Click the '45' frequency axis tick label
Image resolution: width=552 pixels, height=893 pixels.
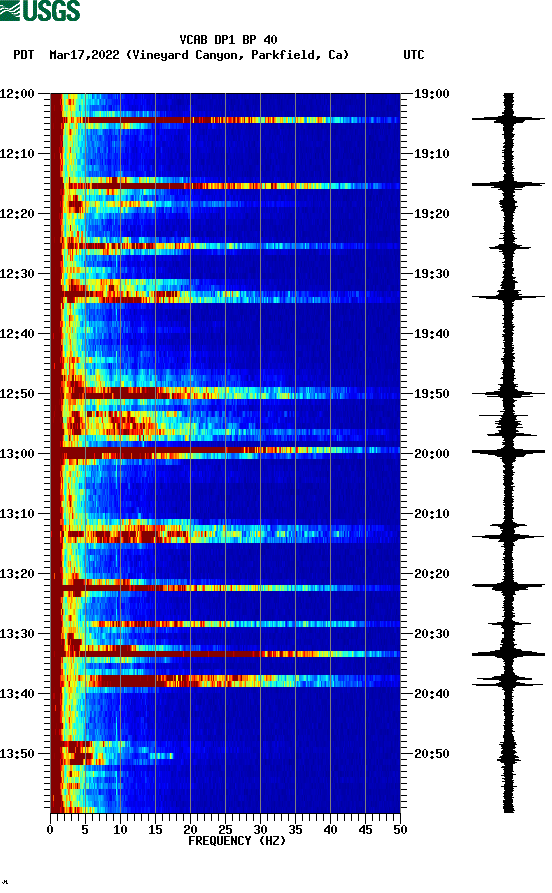(365, 830)
